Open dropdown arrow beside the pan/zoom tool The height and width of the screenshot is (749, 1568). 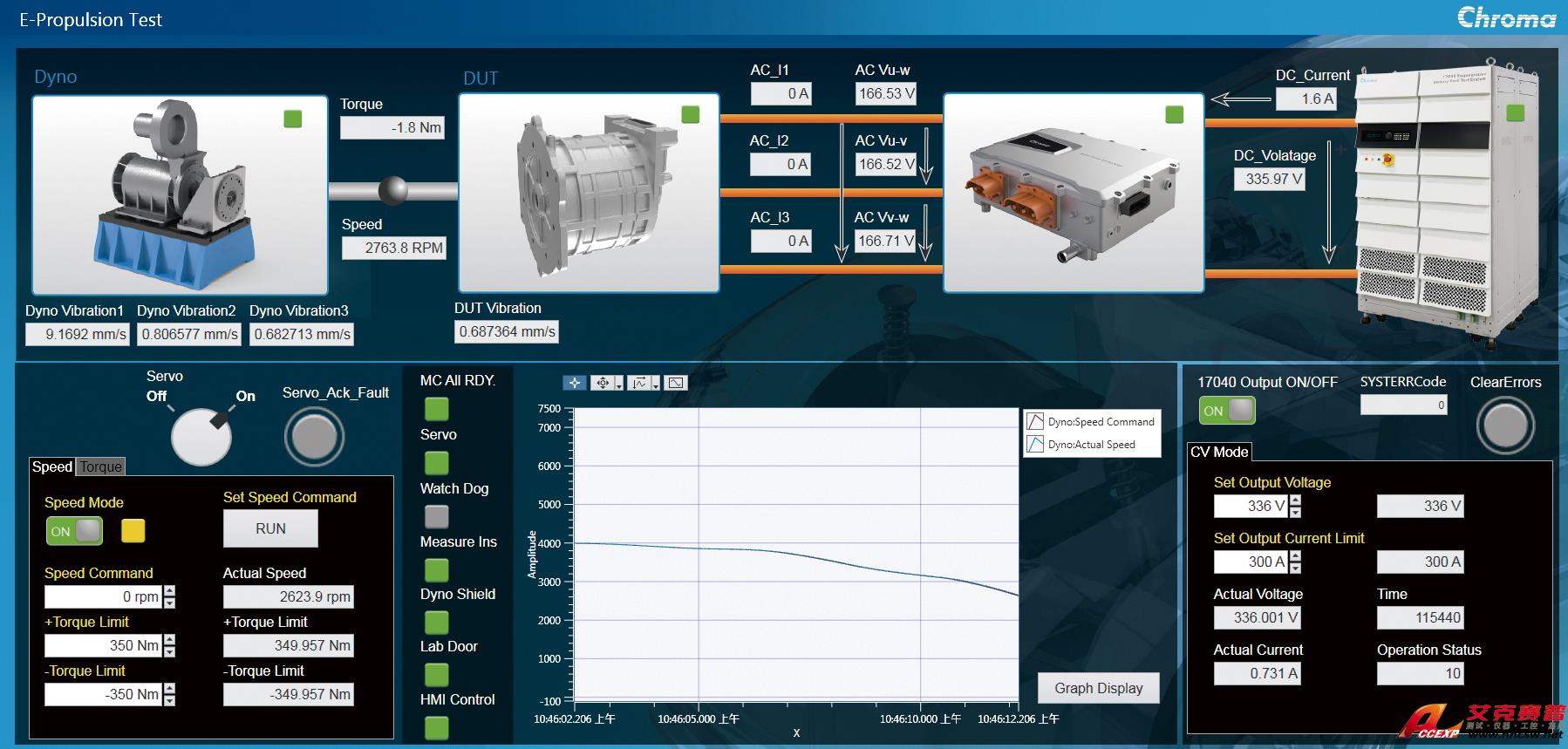click(619, 385)
